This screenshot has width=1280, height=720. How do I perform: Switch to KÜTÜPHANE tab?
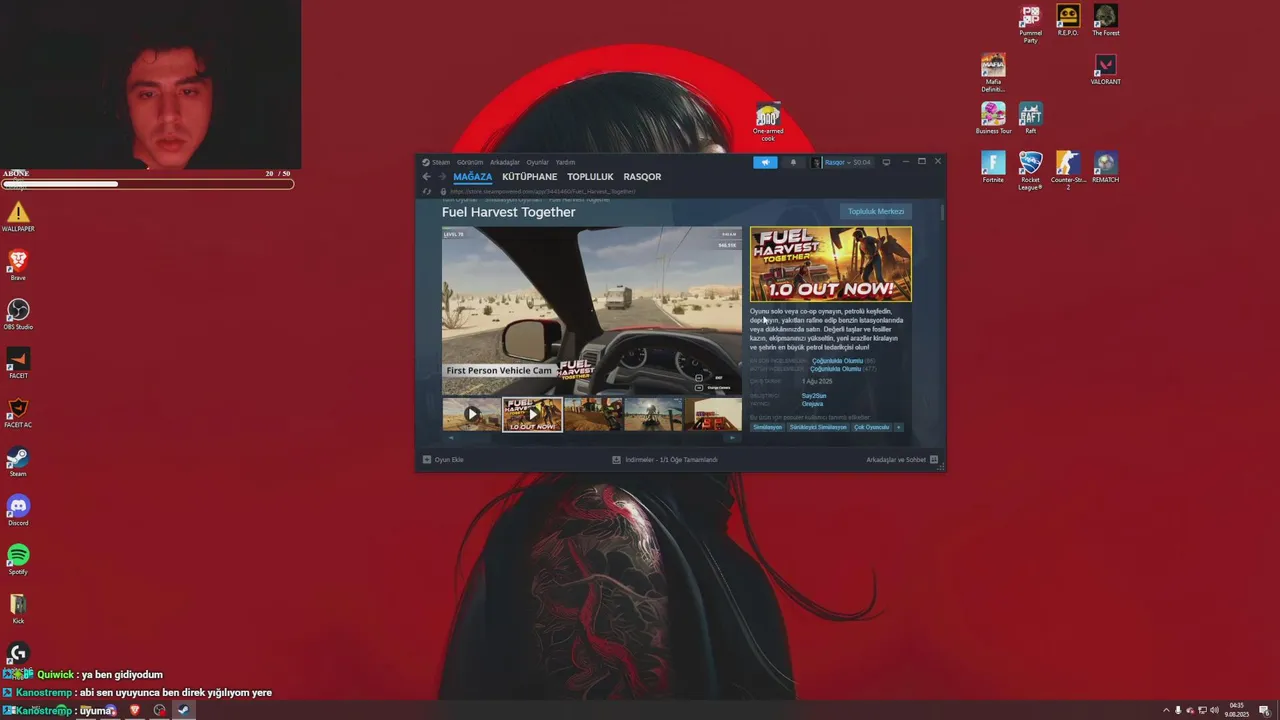[x=530, y=177]
